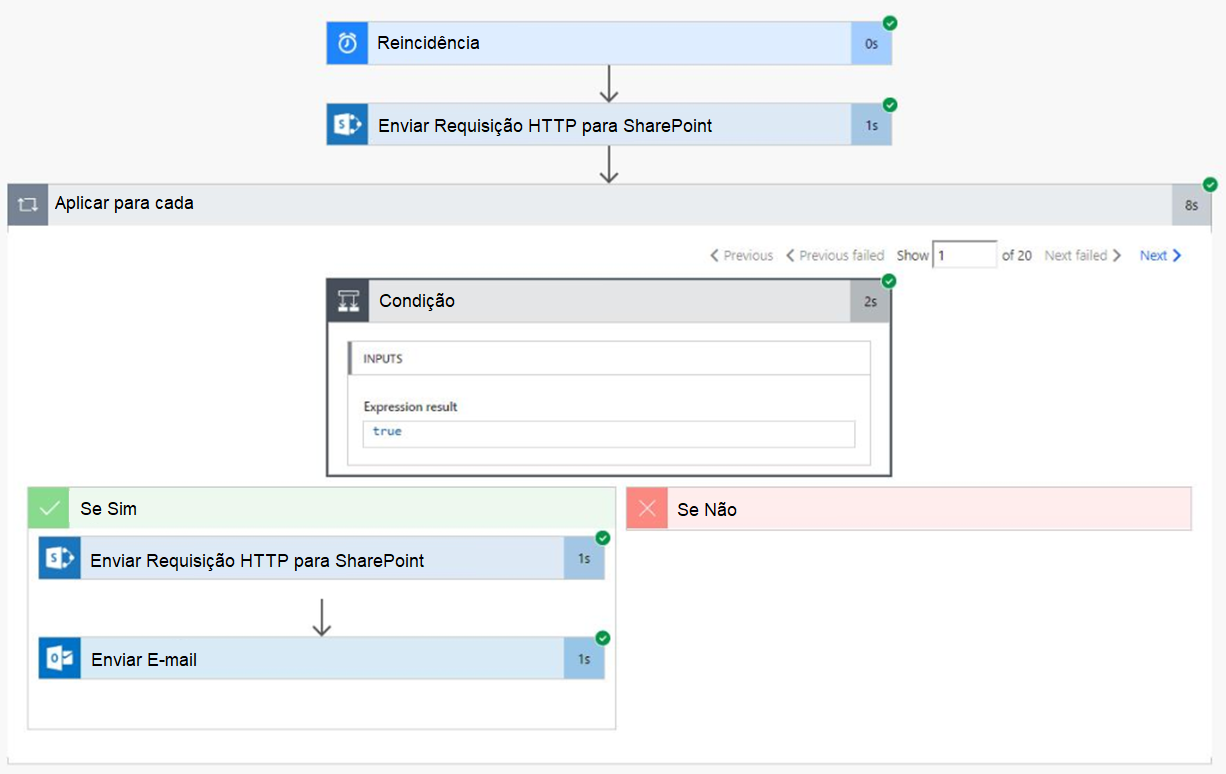Go to the Next iteration

[1161, 256]
